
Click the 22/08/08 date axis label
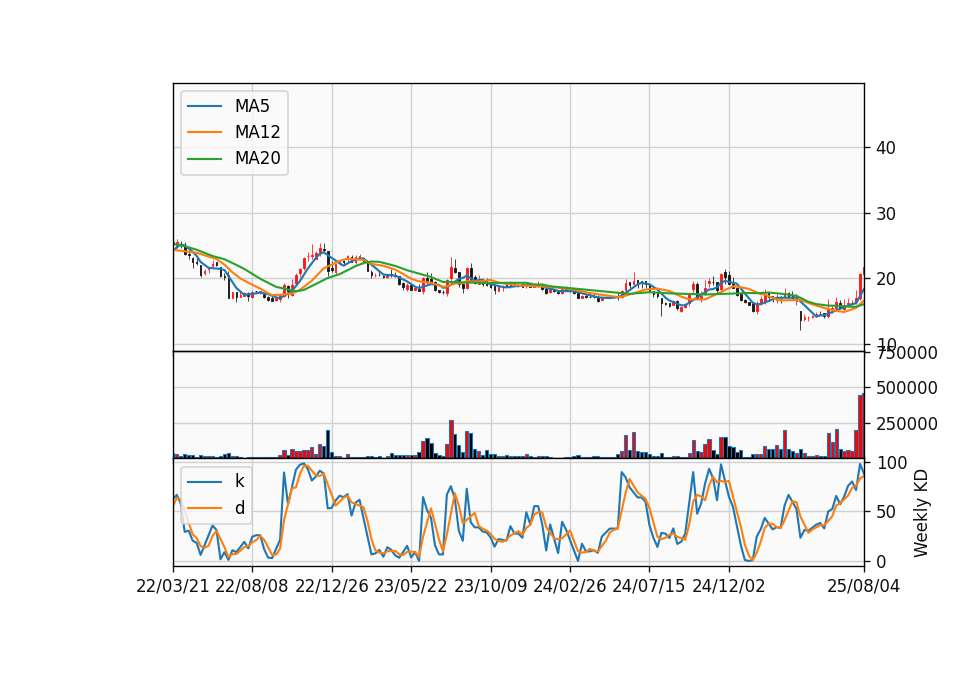point(252,586)
